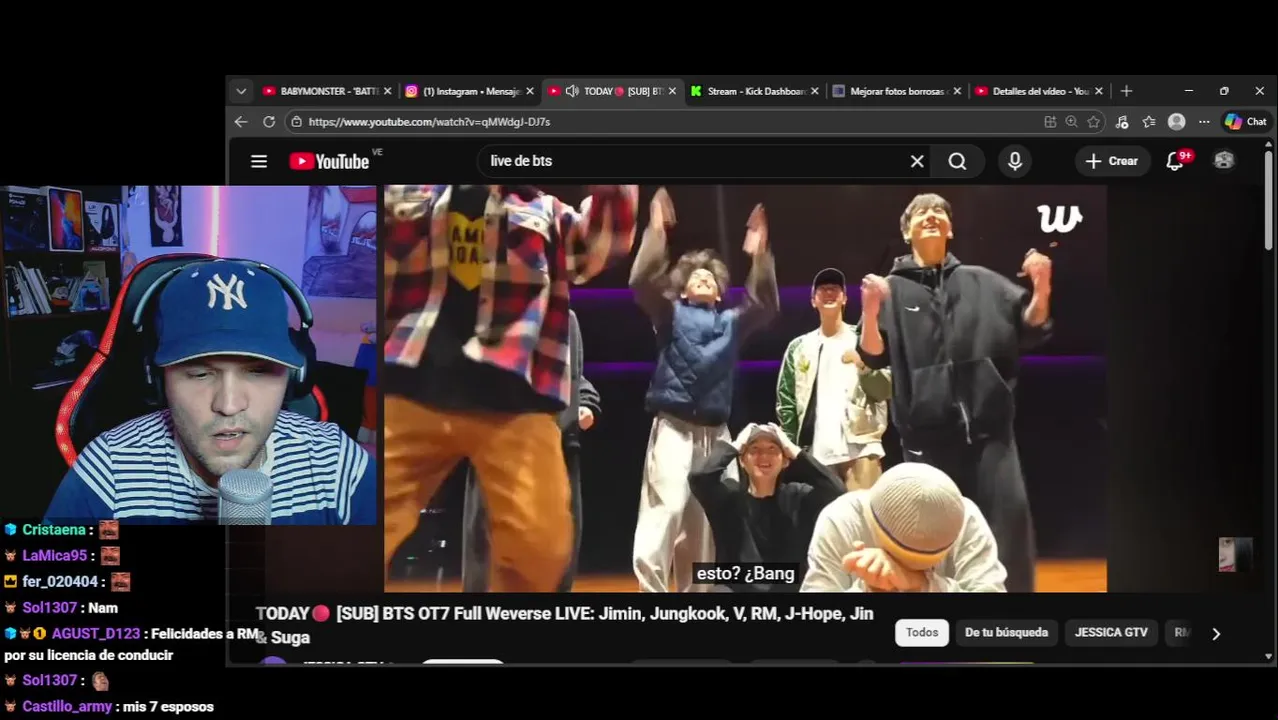
Task: Close the TODAY BTS tab
Action: coord(672,91)
